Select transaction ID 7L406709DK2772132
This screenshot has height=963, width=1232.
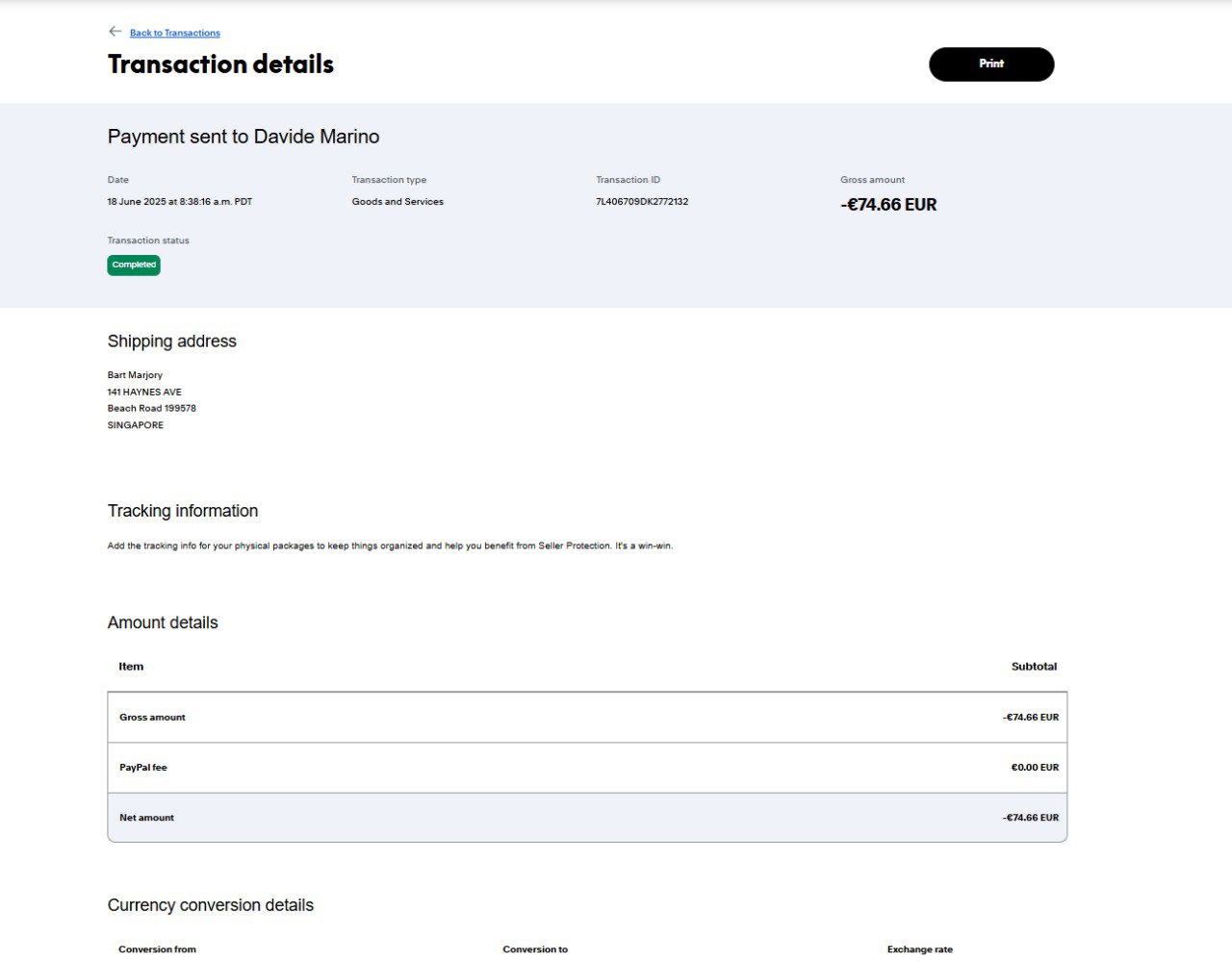coord(642,202)
